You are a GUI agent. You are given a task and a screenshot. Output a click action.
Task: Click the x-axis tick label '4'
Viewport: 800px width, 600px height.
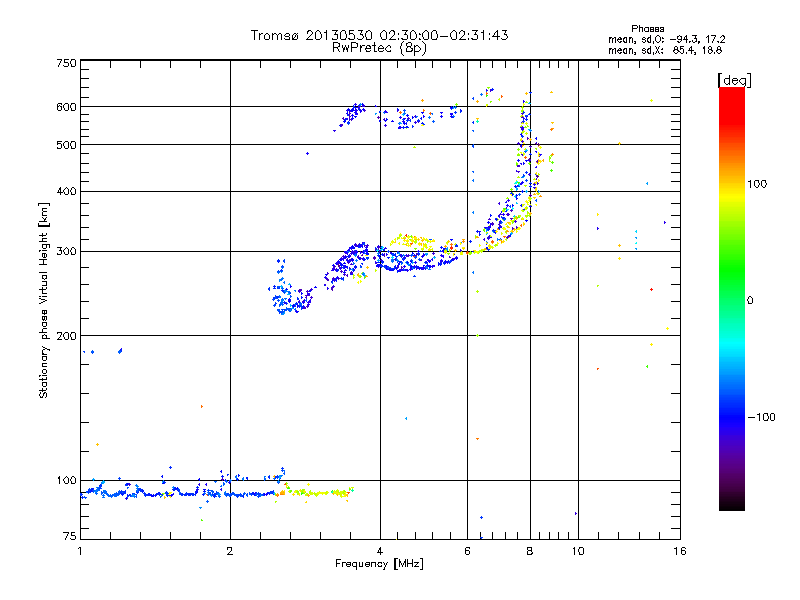(x=380, y=551)
